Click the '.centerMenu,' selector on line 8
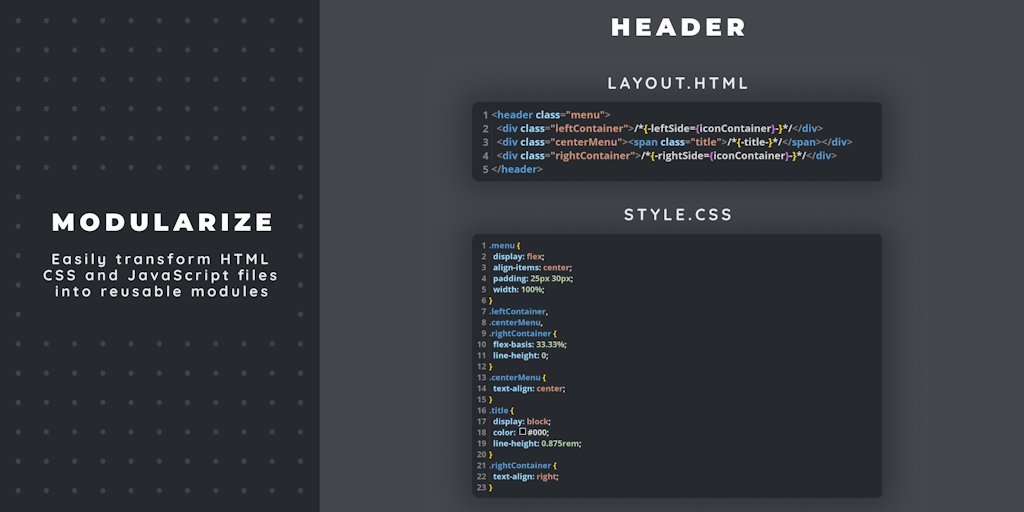The width and height of the screenshot is (1024, 512). [516, 323]
